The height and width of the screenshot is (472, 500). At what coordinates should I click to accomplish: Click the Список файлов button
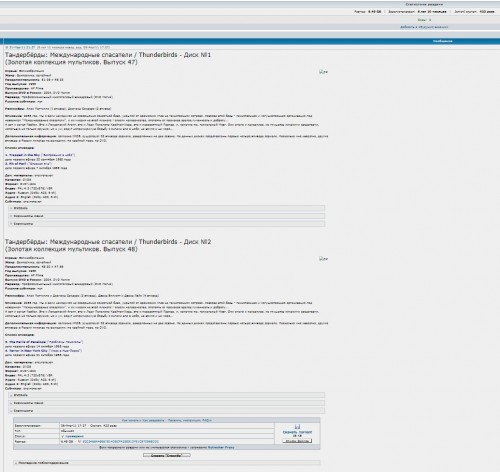297,441
